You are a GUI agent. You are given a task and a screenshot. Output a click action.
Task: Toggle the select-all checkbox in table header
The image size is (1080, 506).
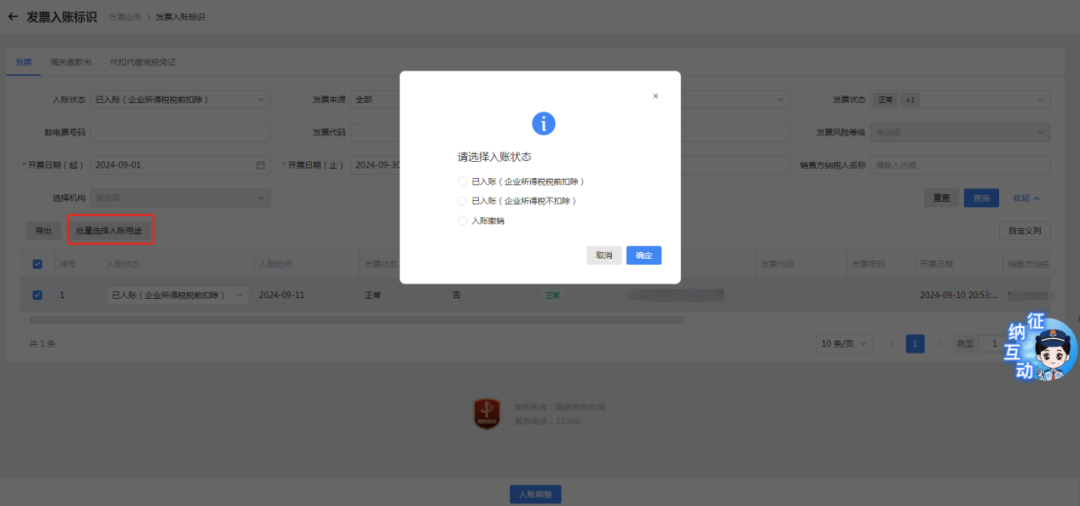[x=37, y=264]
